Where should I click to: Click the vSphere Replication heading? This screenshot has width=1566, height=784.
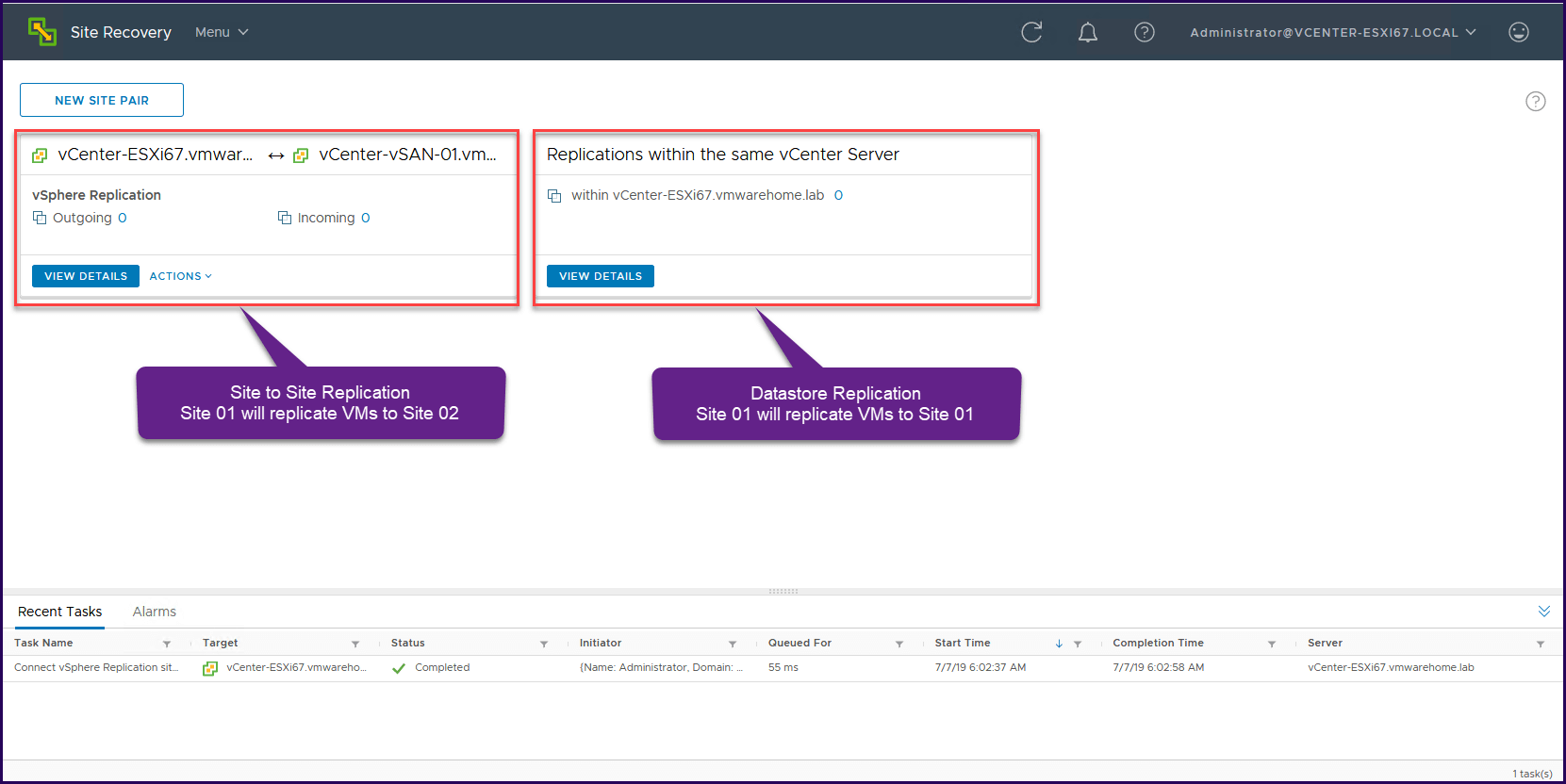point(96,195)
